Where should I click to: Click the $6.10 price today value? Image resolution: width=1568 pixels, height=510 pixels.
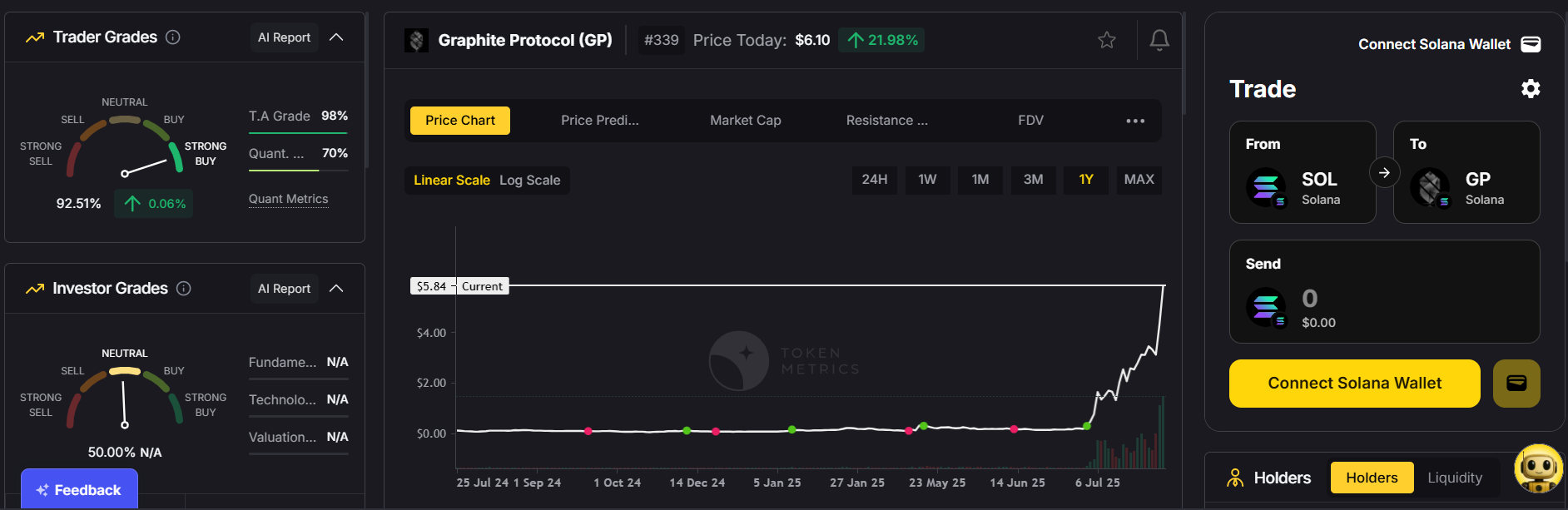pyautogui.click(x=812, y=40)
